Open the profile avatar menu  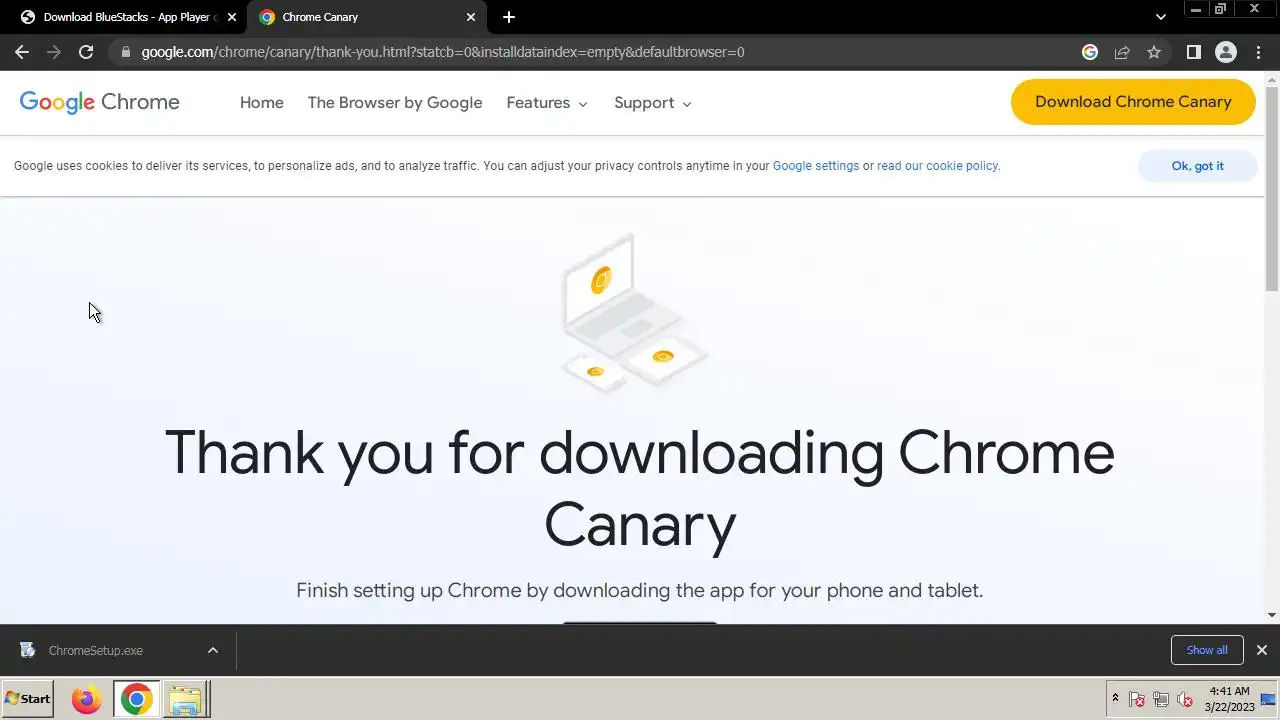[x=1226, y=52]
